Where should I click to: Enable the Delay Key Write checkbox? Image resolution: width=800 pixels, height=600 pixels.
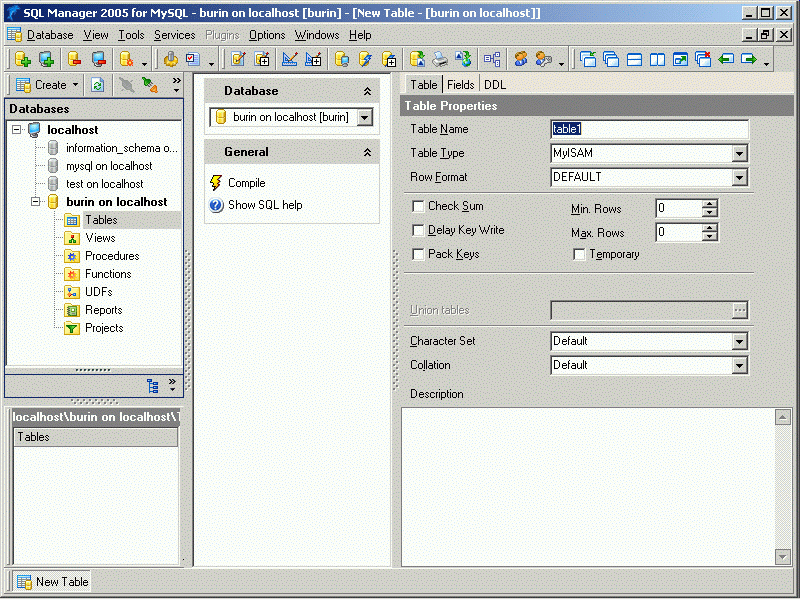point(418,230)
